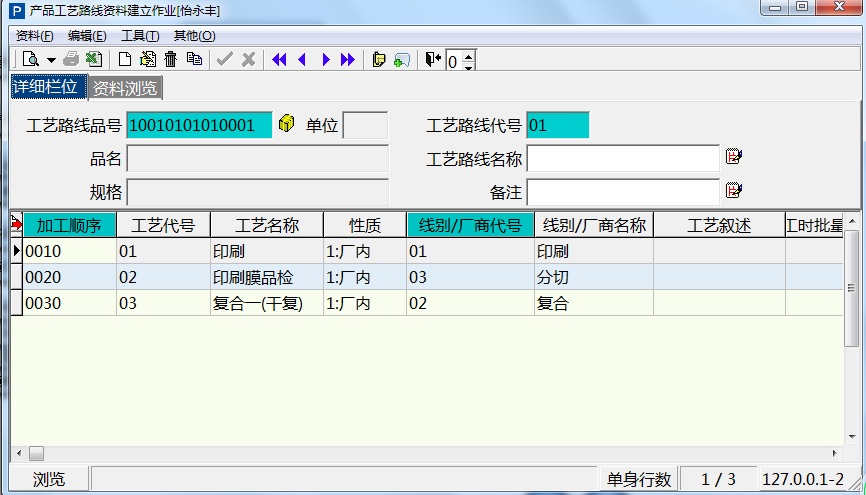Click the 线别/厂商名称 column header

pos(594,225)
